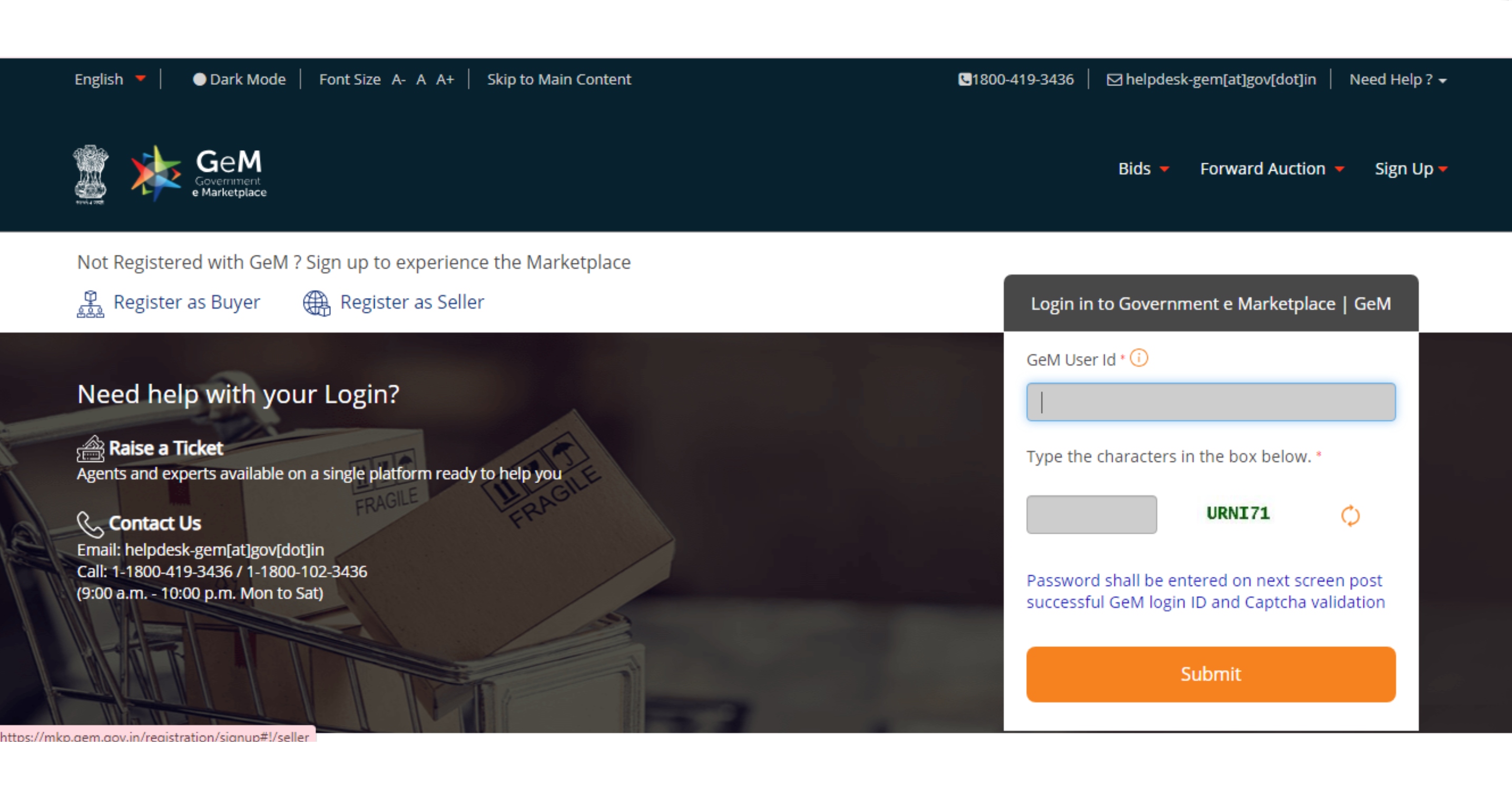Click the helpdesk email icon
The image size is (1512, 805).
(1113, 79)
